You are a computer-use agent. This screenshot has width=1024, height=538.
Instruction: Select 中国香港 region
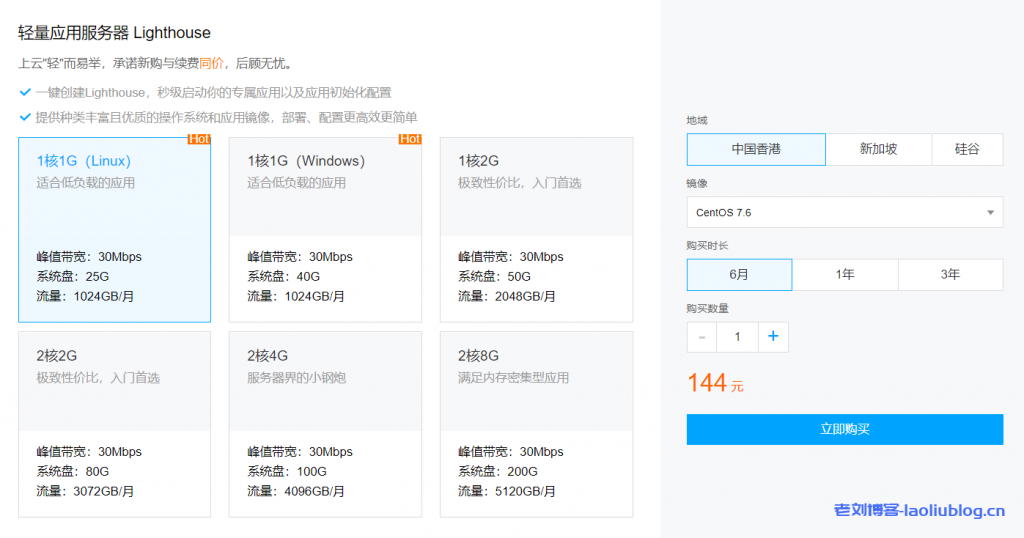pos(756,149)
